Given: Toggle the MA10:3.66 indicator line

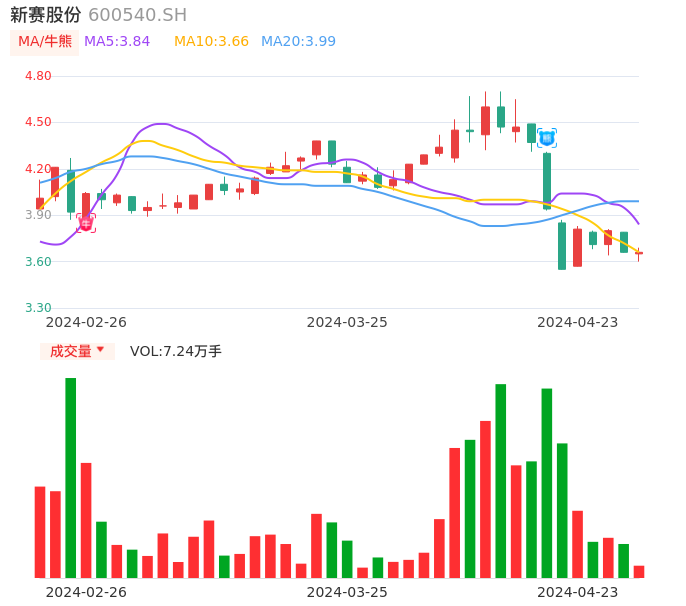Looking at the screenshot, I should click(211, 41).
